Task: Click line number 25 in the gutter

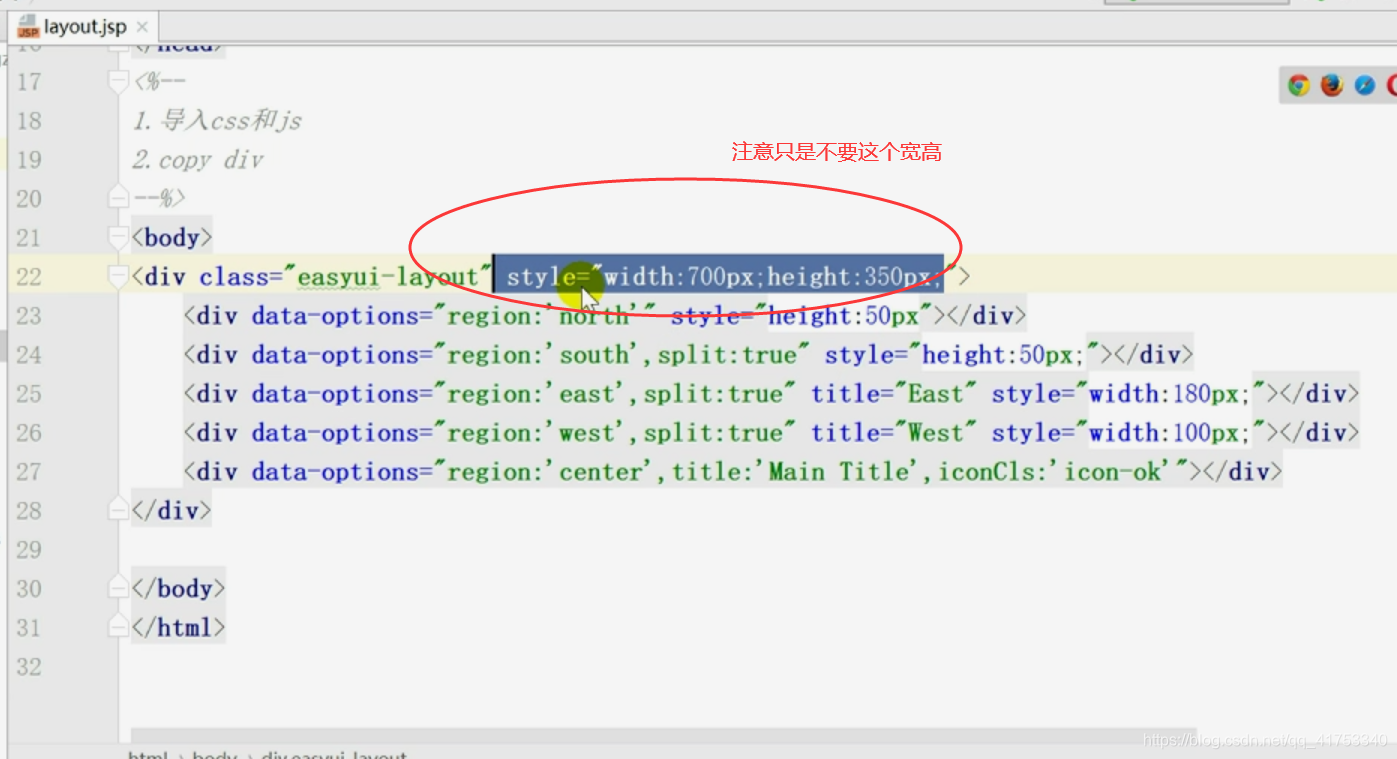Action: [x=29, y=394]
